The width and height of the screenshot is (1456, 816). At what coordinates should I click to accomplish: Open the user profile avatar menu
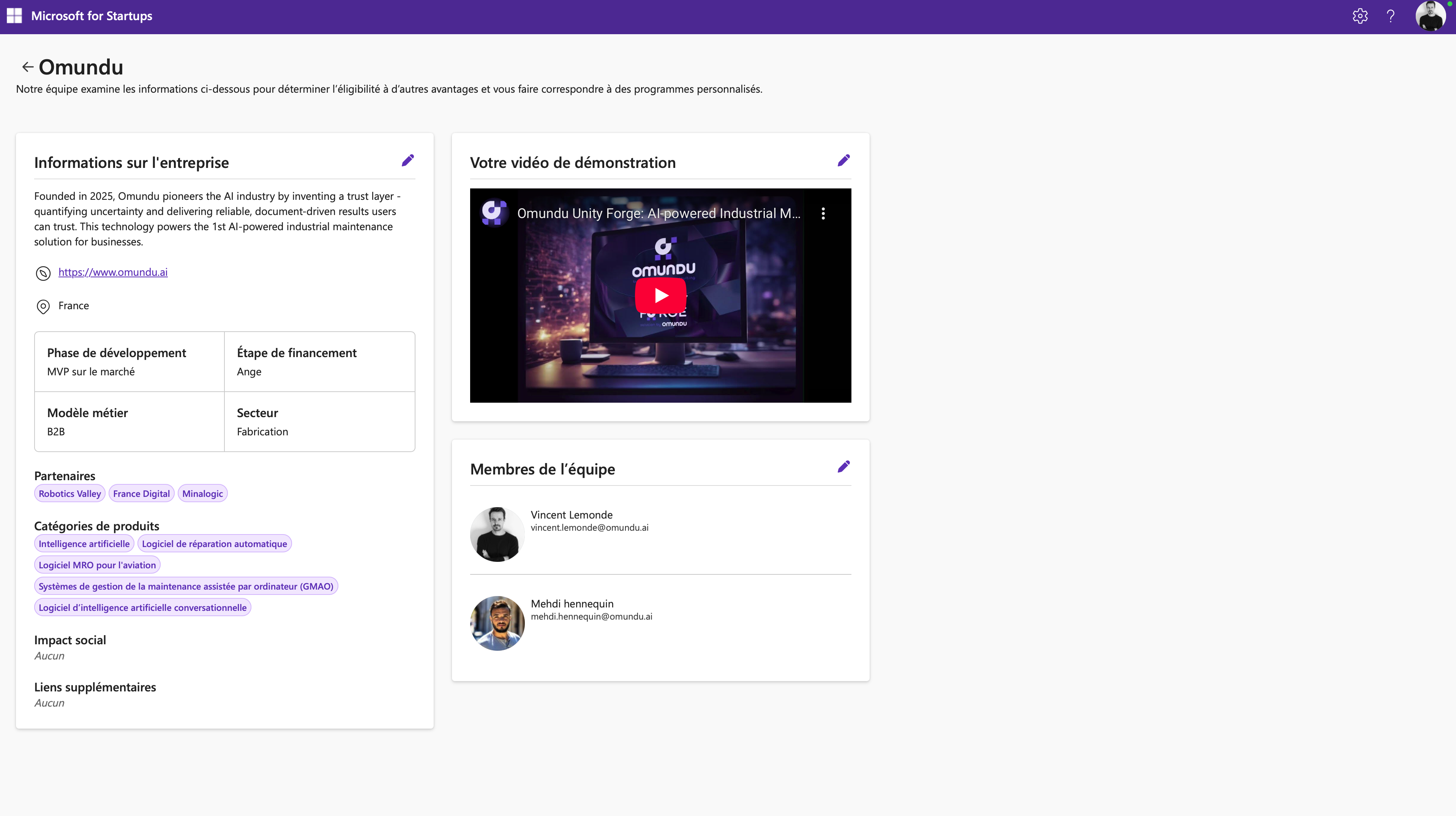[1431, 16]
